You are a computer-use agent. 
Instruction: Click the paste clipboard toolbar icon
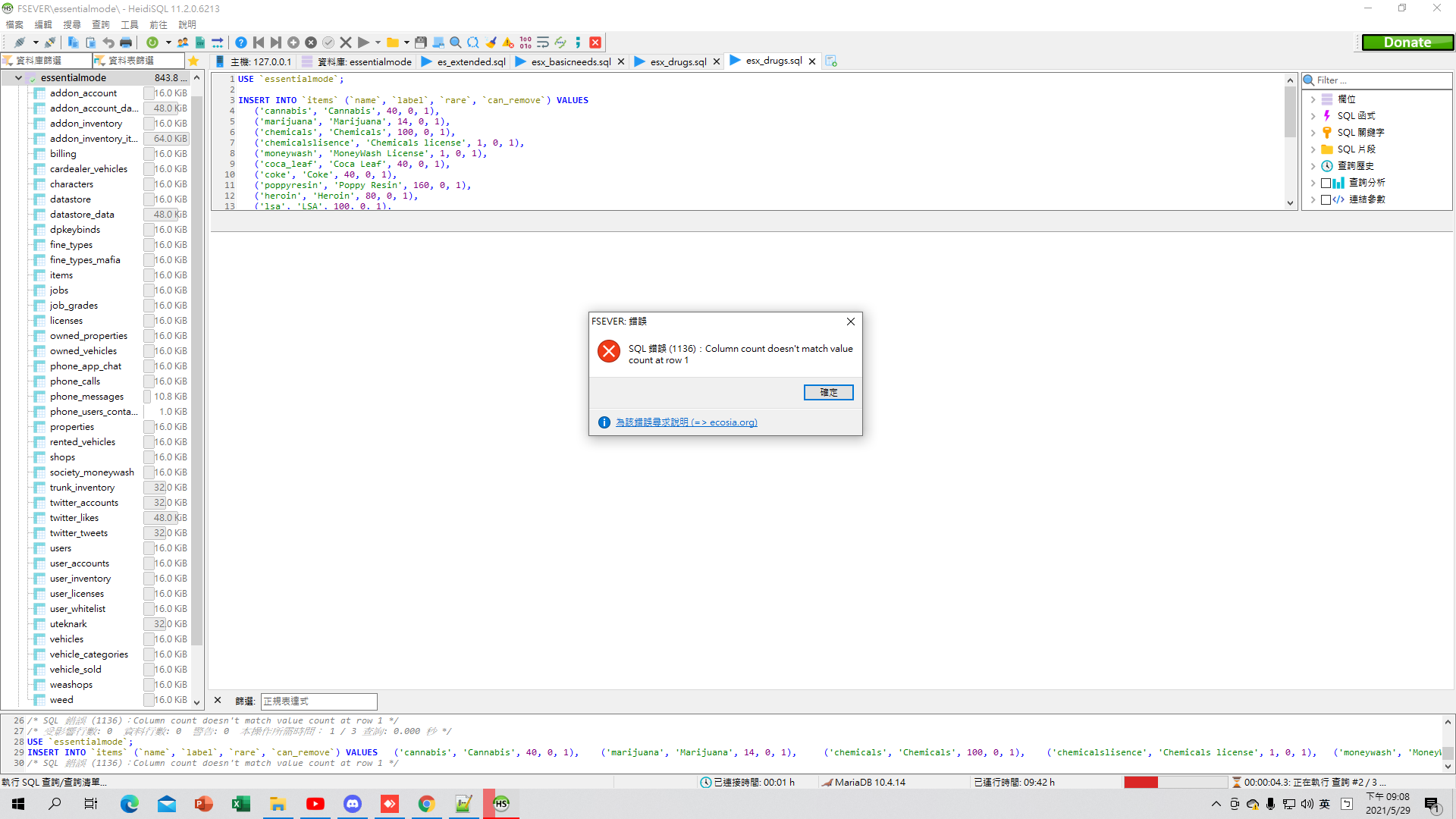pos(90,42)
